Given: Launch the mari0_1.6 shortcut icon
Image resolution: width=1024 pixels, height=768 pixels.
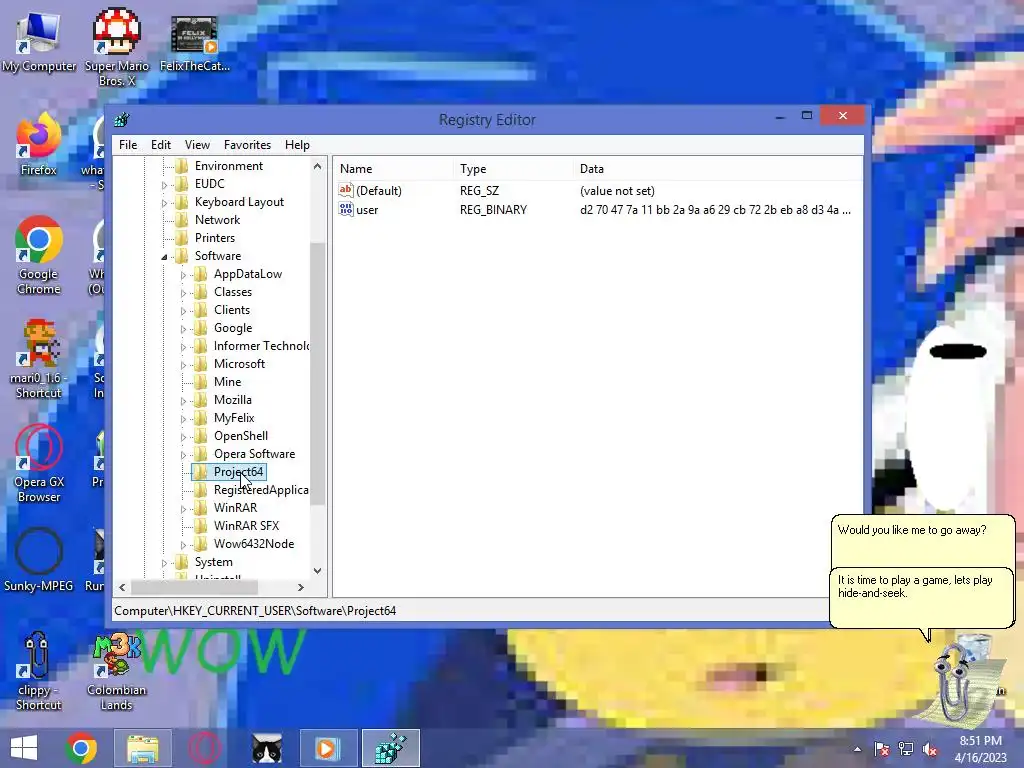Looking at the screenshot, I should pyautogui.click(x=39, y=359).
